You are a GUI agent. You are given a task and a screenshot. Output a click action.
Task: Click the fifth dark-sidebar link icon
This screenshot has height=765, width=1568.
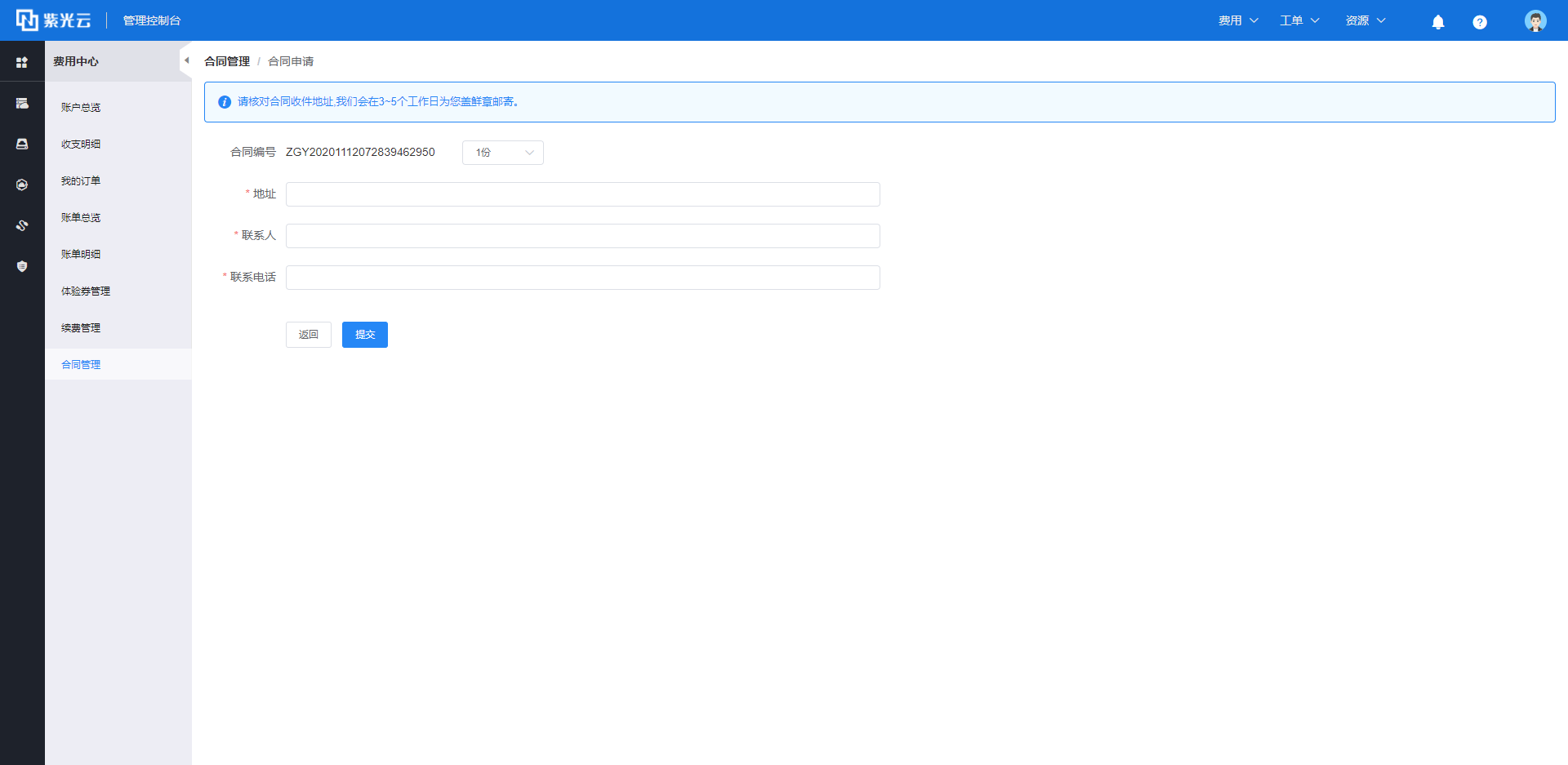[22, 225]
